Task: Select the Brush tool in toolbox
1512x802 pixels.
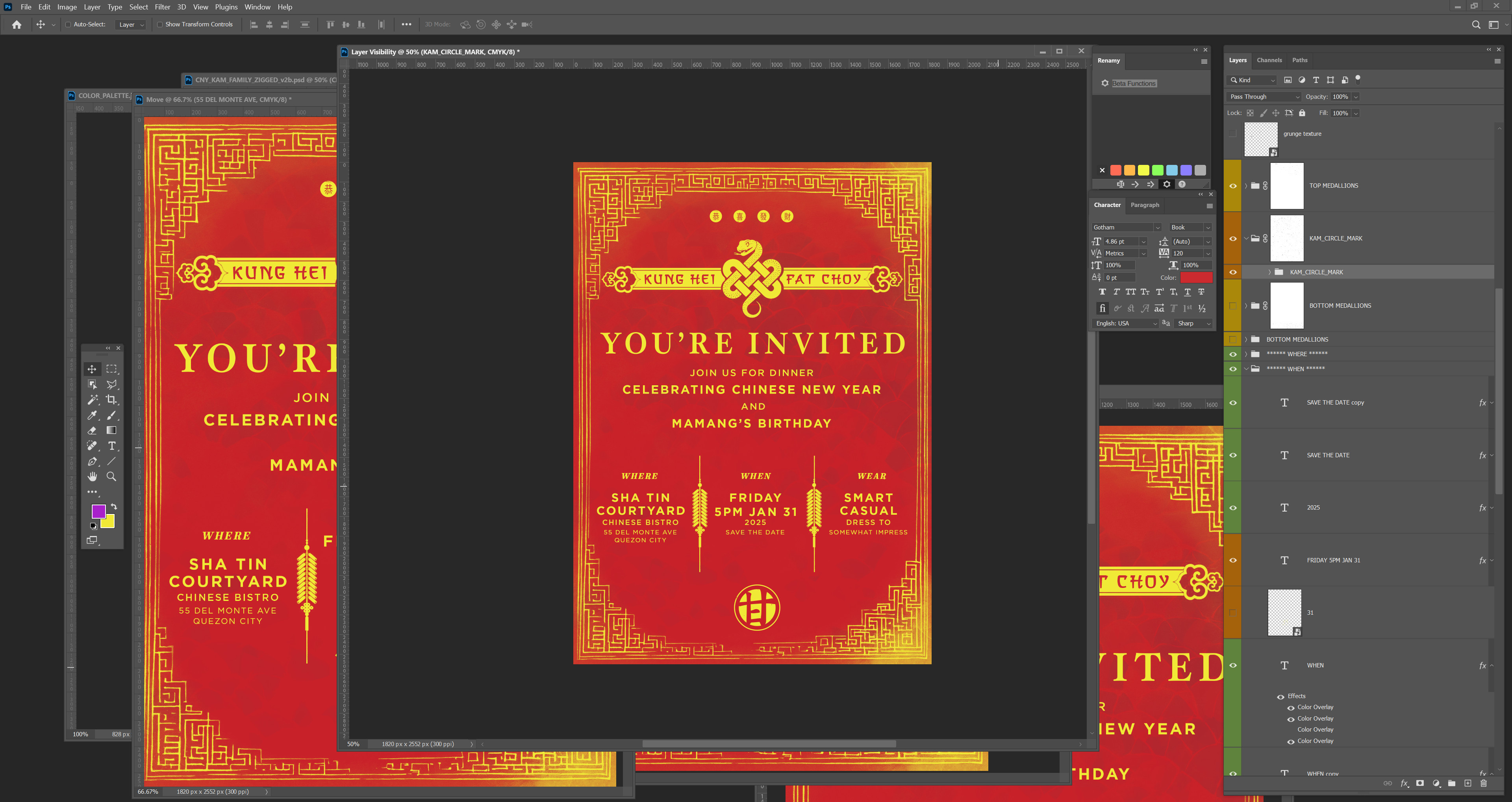Action: [111, 416]
